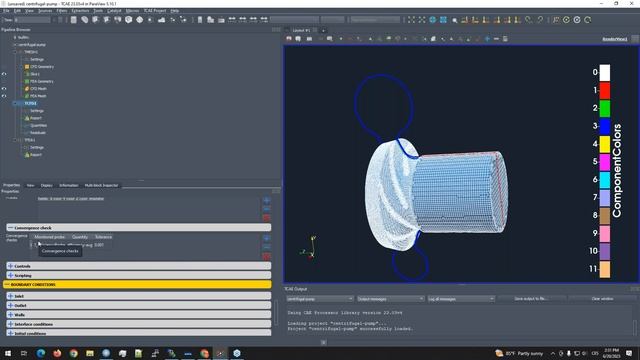Open the Help menu
The height and width of the screenshot is (360, 640).
175,11
